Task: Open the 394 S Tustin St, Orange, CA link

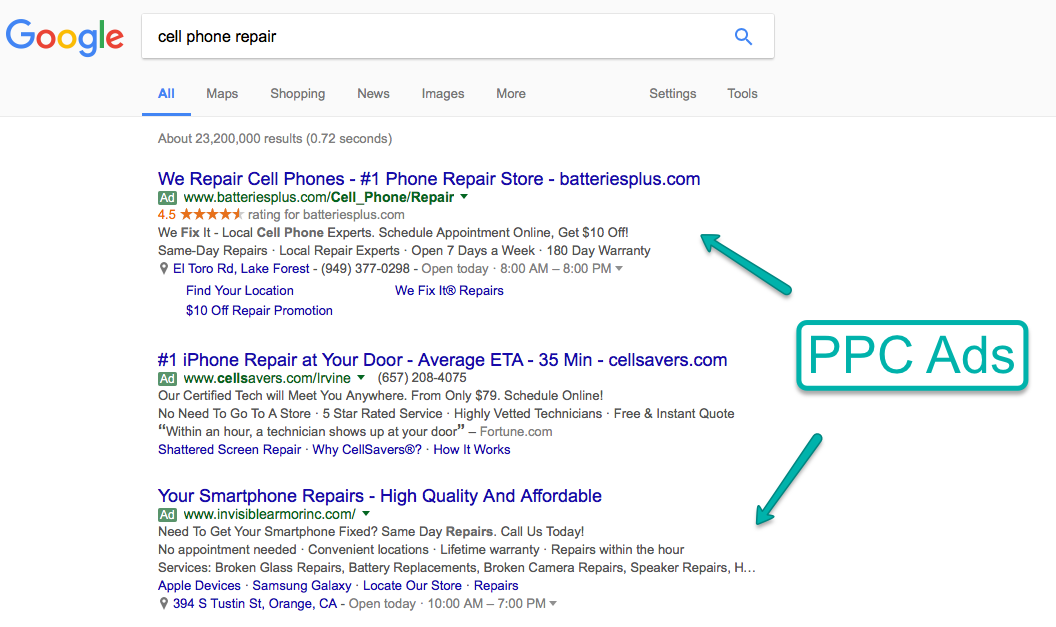Action: [255, 603]
